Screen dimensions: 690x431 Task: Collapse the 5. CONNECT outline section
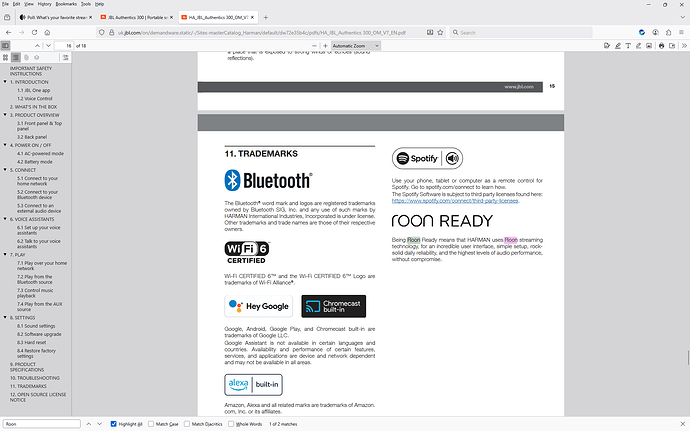tap(5, 169)
